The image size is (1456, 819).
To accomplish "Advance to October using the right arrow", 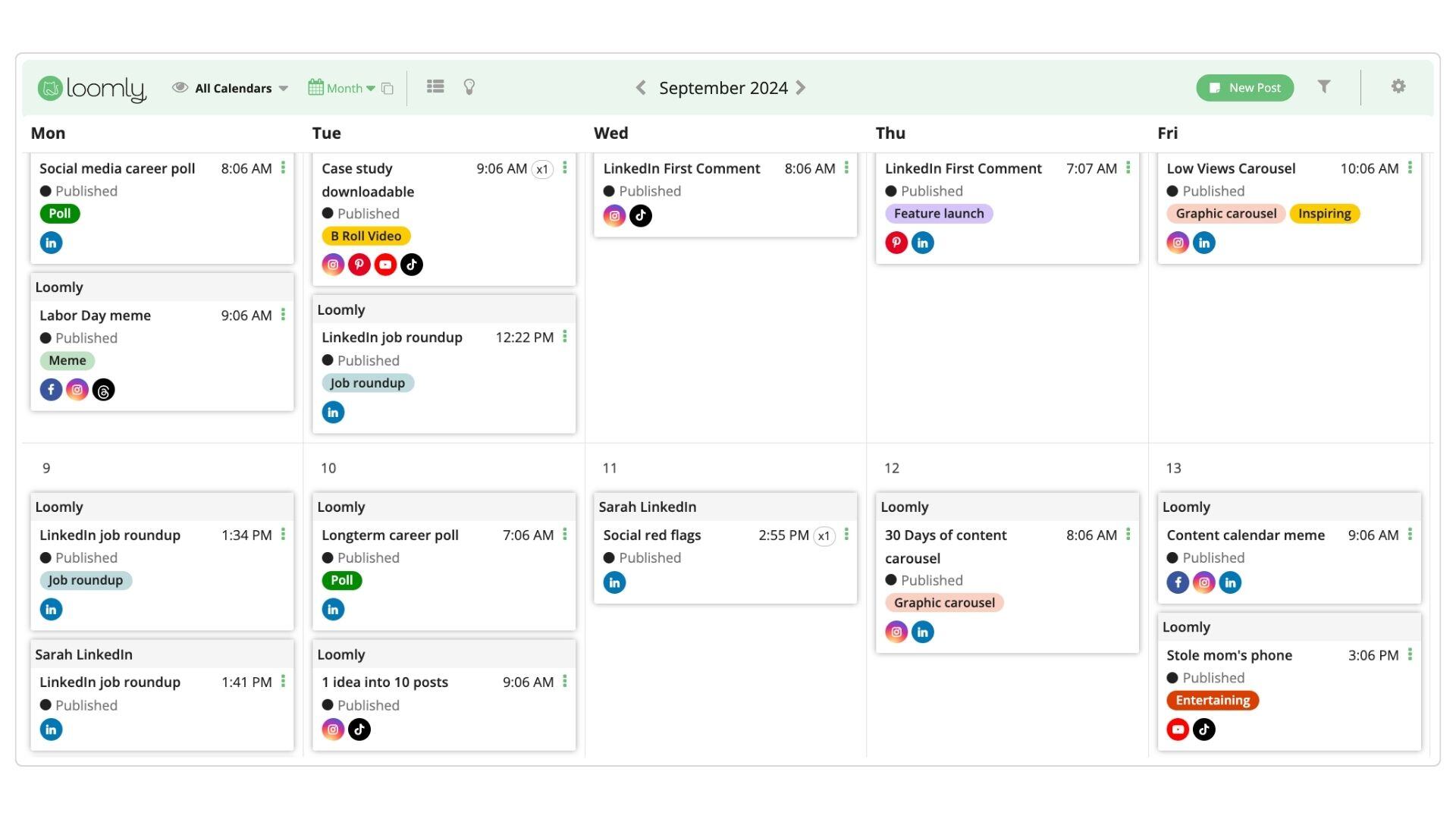I will [801, 87].
